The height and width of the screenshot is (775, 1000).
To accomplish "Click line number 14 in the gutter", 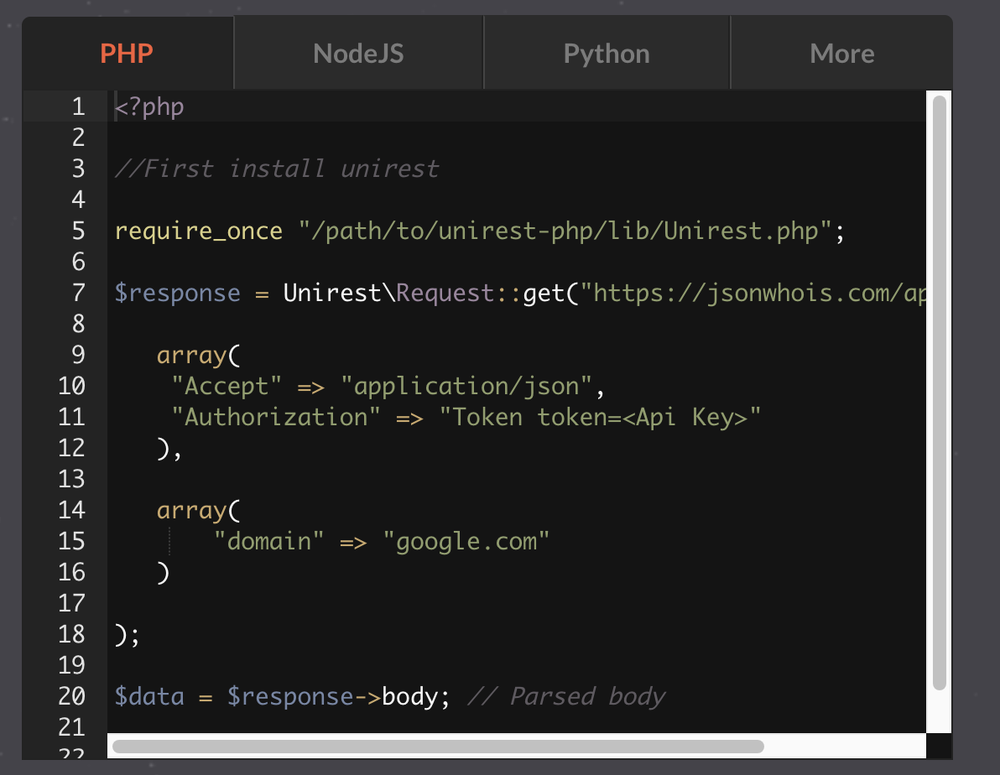I will coord(72,509).
